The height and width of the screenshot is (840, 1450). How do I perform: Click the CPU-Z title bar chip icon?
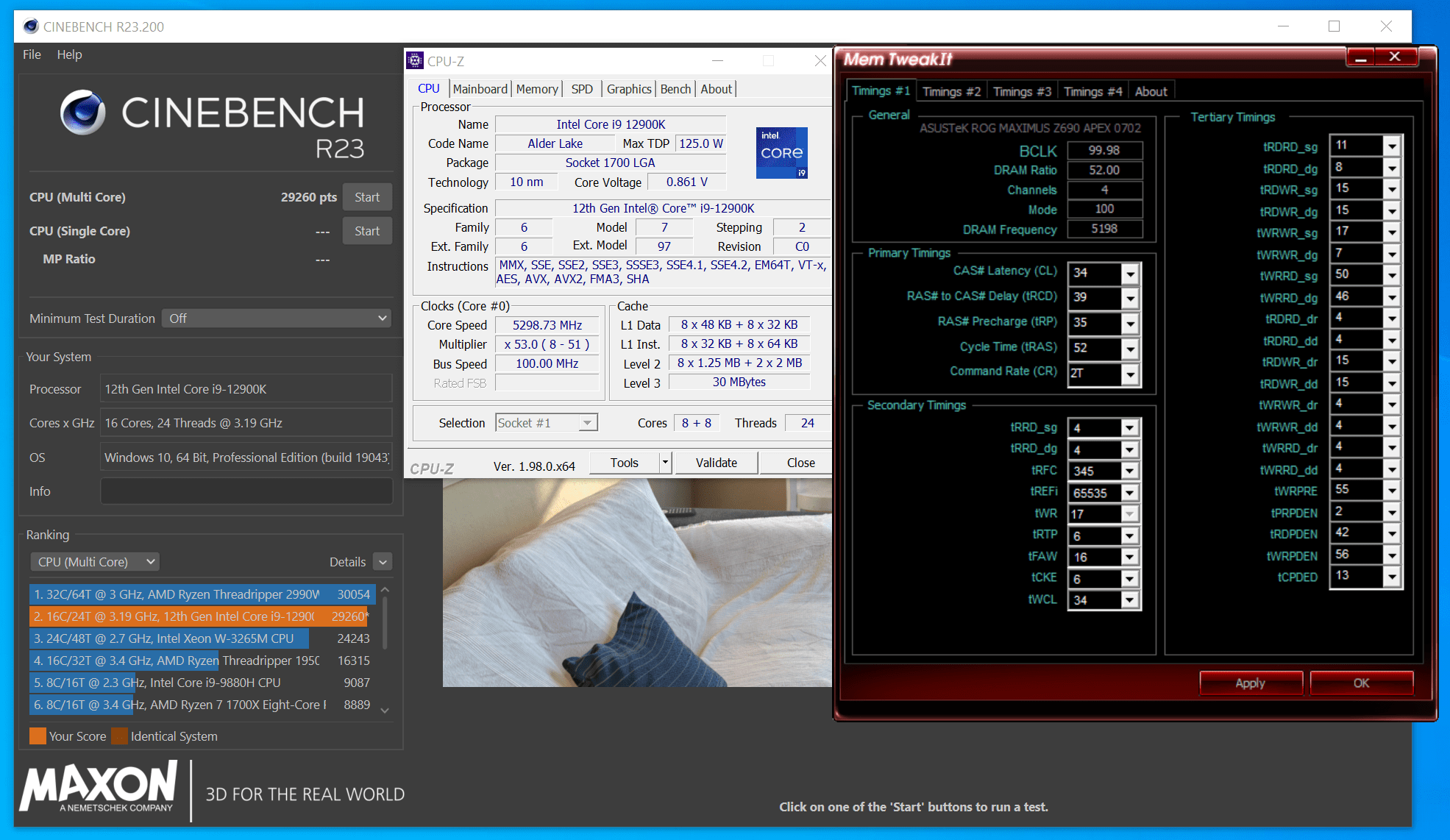coord(415,61)
